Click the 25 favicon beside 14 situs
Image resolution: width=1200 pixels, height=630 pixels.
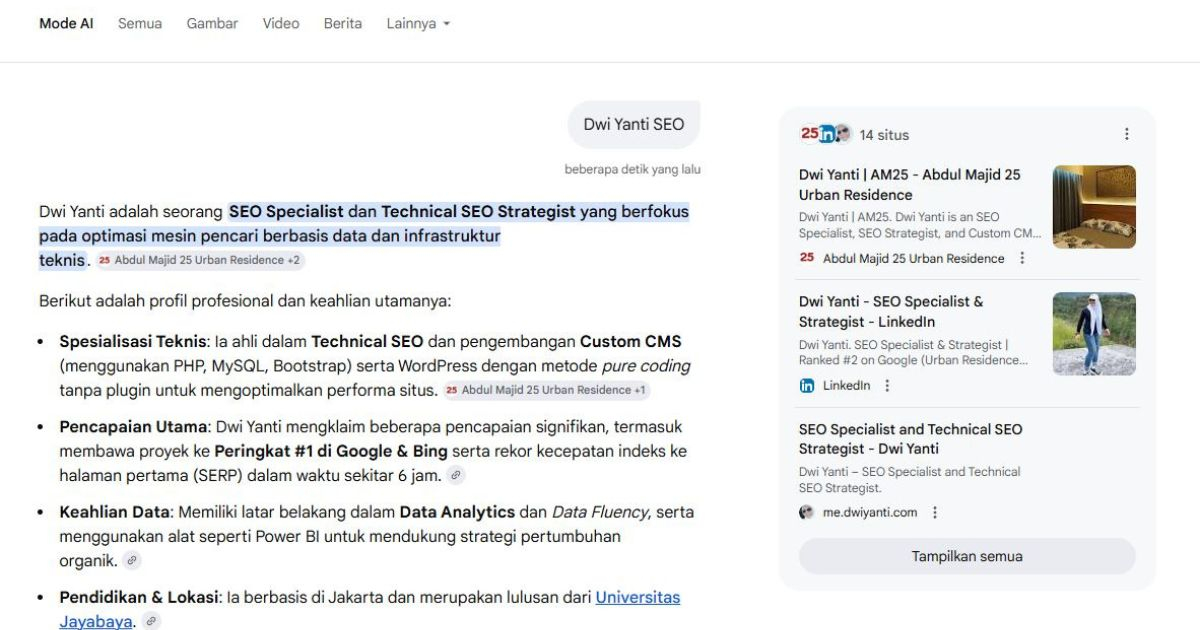click(x=810, y=133)
